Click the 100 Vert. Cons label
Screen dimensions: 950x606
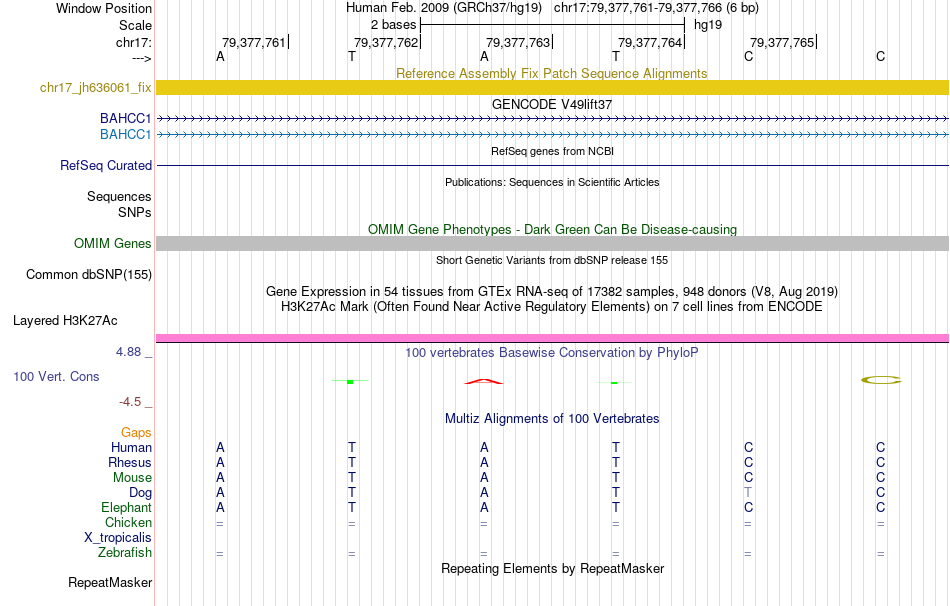56,376
